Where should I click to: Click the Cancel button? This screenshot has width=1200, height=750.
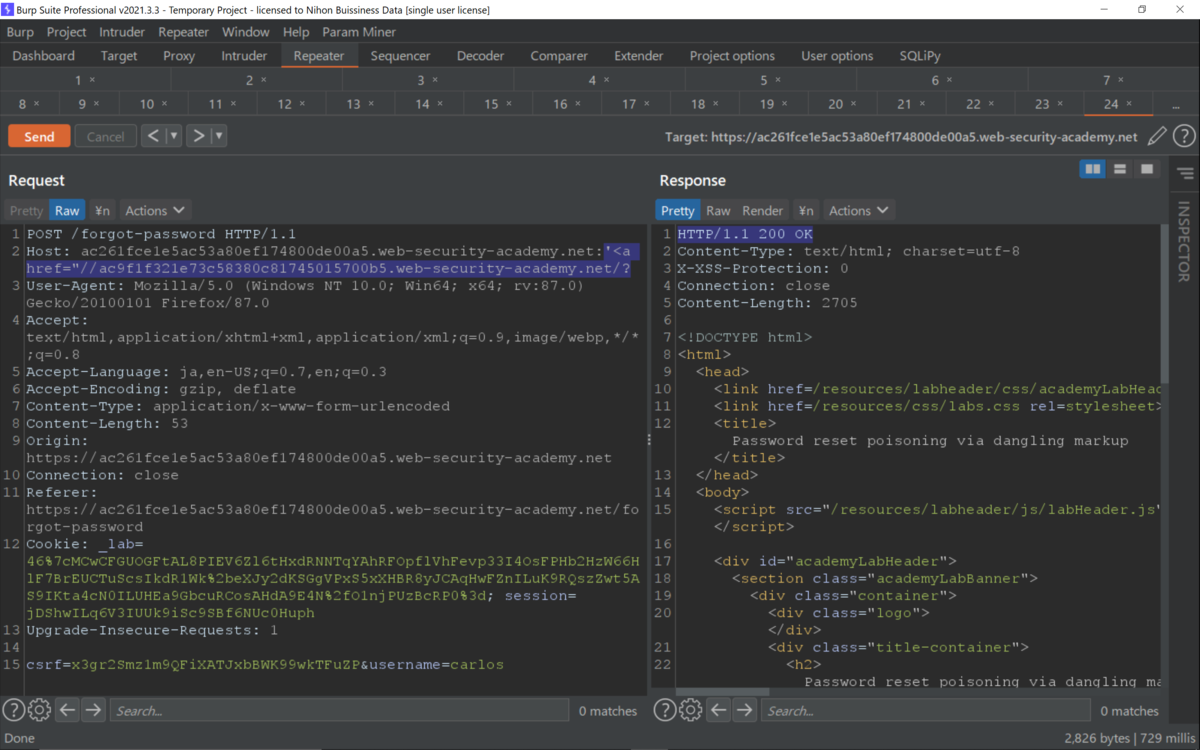[105, 136]
